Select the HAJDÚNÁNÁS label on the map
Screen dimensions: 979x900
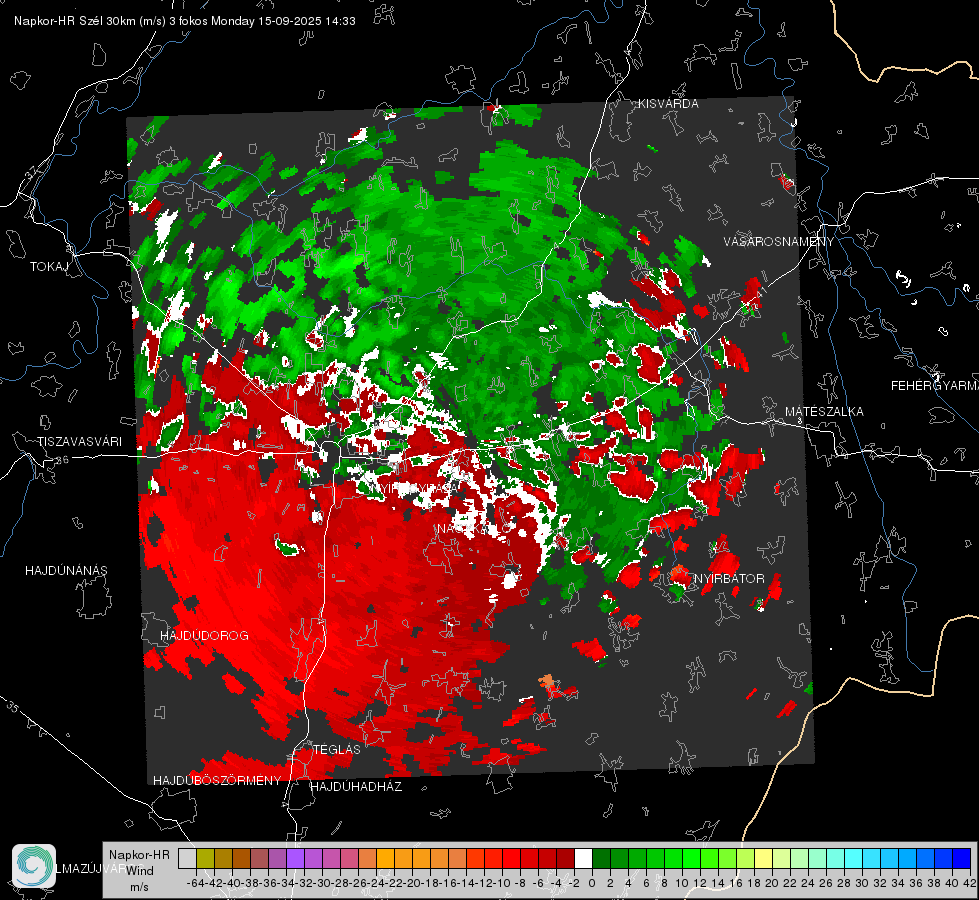66,571
